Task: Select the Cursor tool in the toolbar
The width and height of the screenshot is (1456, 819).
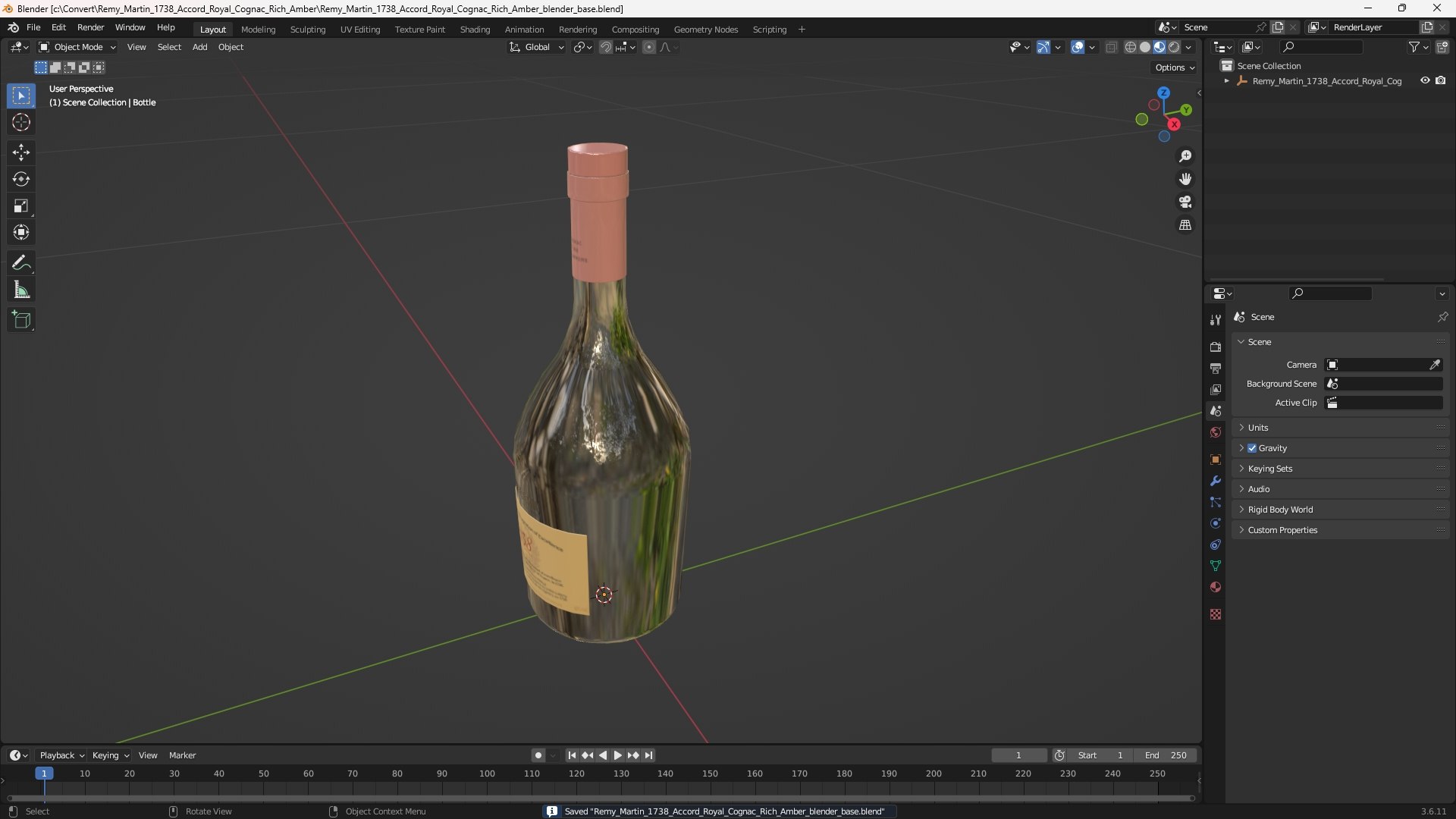Action: point(21,122)
